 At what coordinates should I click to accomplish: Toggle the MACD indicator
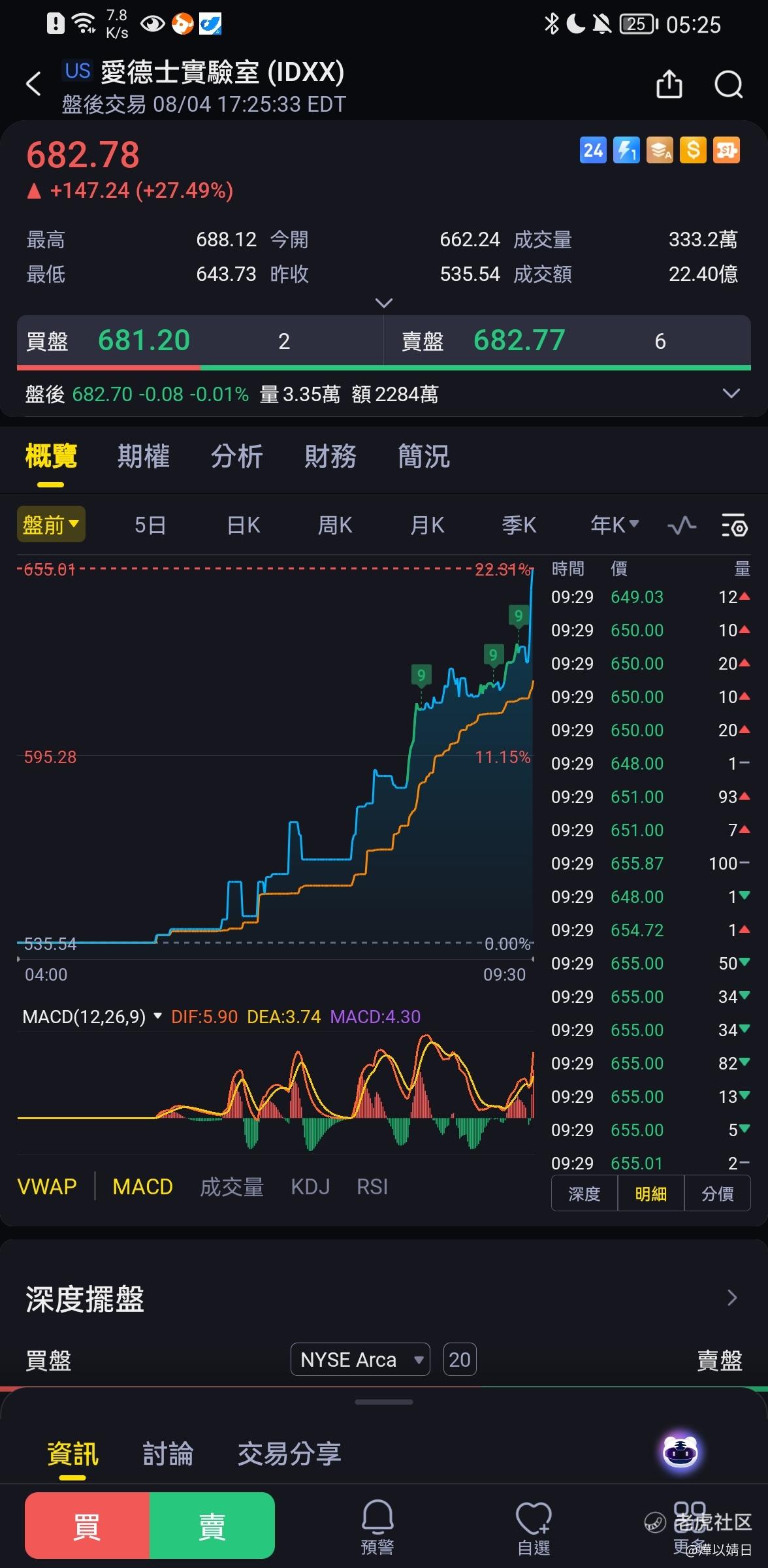pyautogui.click(x=142, y=1186)
